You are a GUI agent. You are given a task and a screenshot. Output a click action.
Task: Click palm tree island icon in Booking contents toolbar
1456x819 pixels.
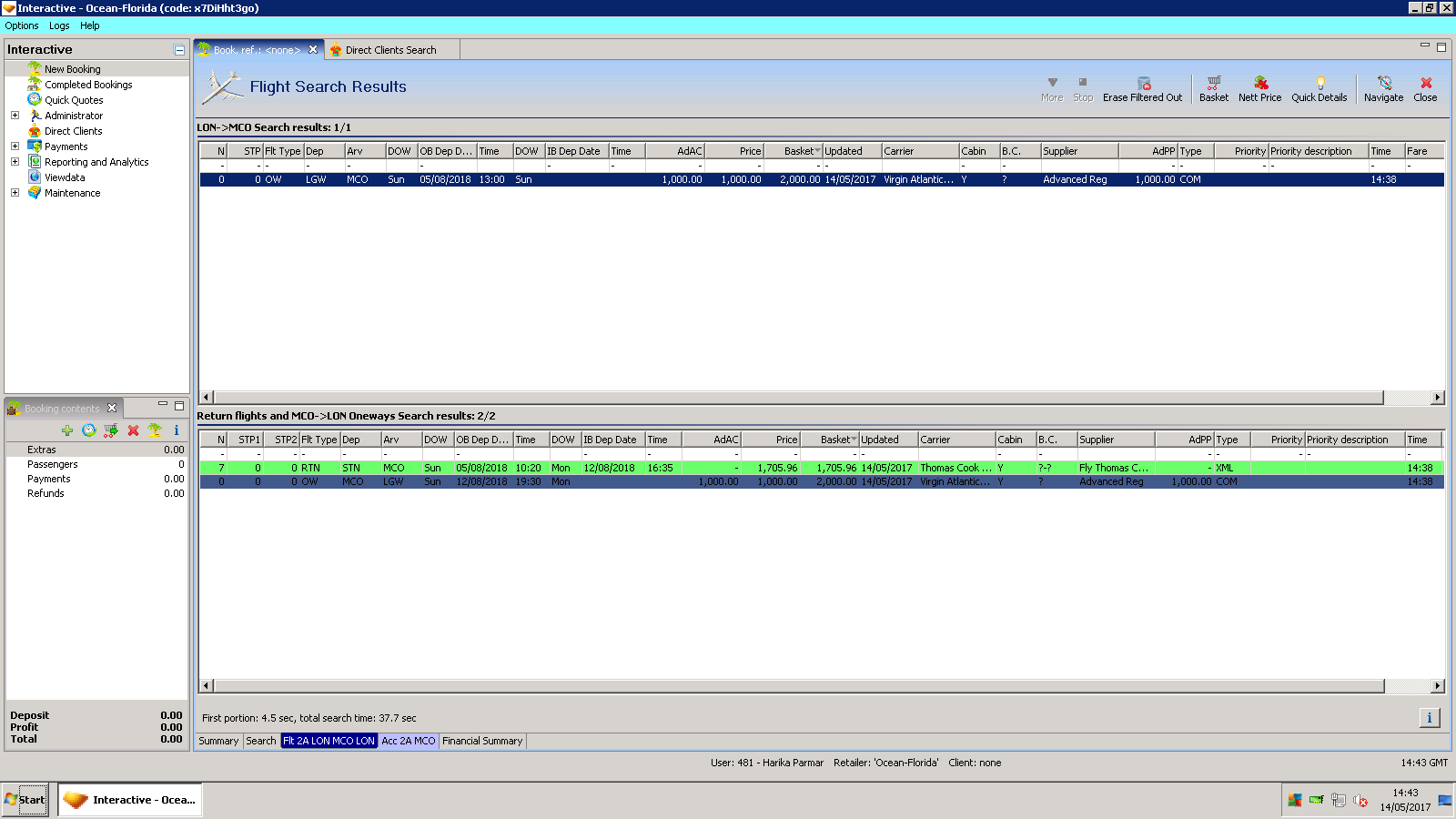point(155,430)
